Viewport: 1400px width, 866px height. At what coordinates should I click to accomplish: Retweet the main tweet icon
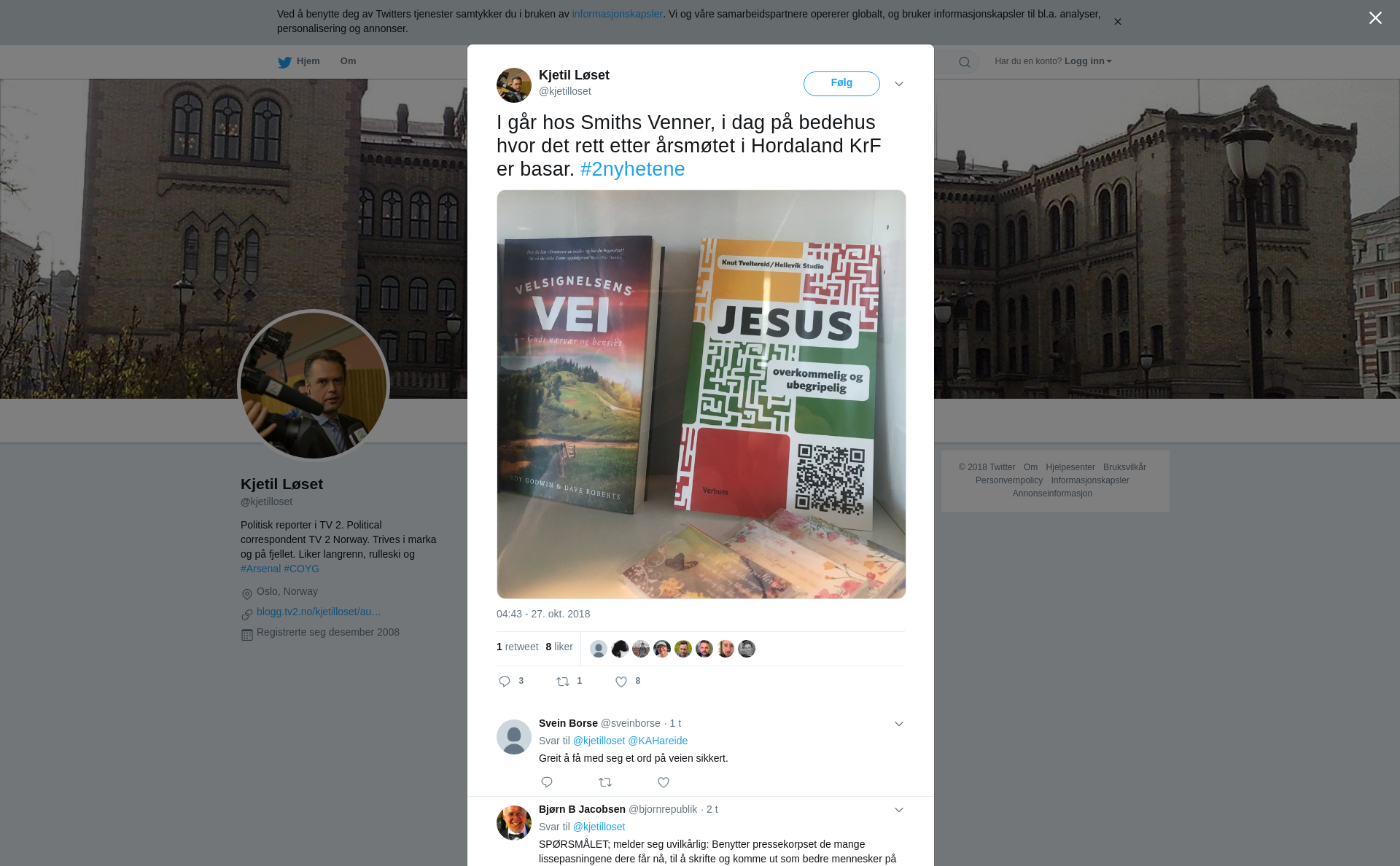pyautogui.click(x=563, y=682)
